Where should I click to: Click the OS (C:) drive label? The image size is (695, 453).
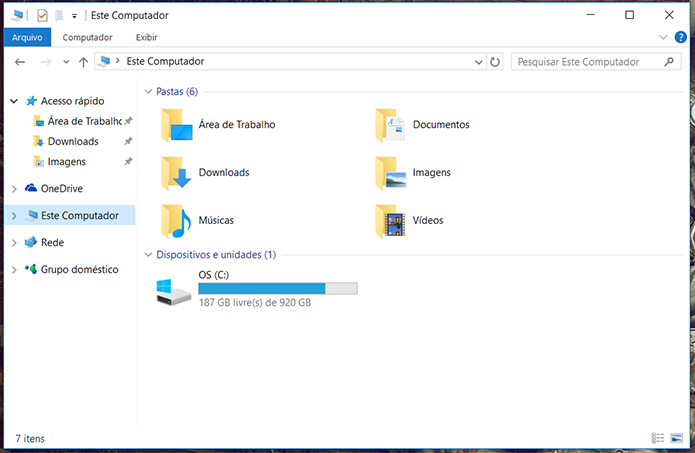click(214, 275)
